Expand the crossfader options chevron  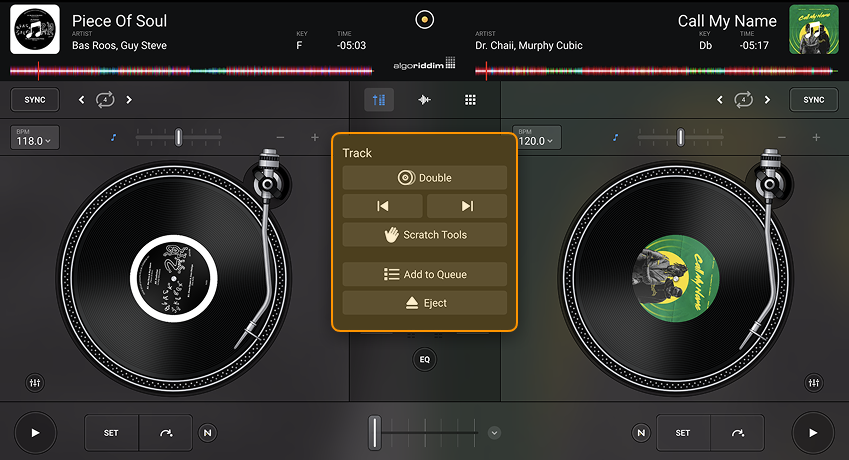[494, 433]
